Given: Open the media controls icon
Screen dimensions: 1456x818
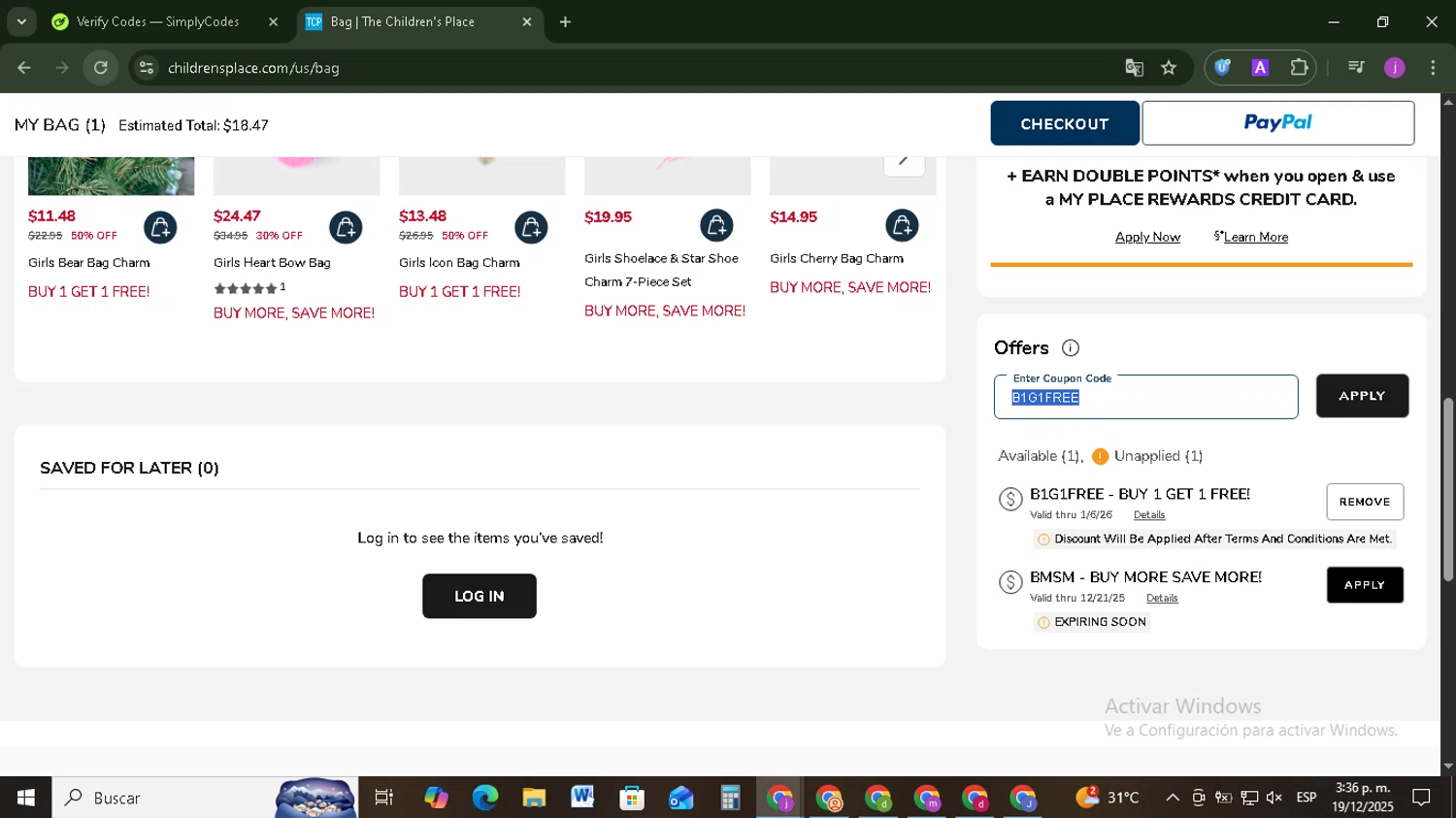Looking at the screenshot, I should [x=1356, y=68].
